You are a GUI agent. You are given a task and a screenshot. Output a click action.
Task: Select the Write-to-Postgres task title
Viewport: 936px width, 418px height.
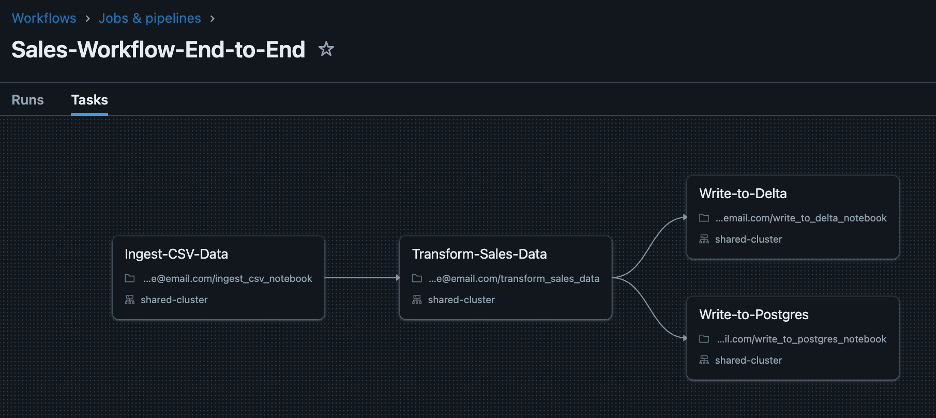point(754,314)
